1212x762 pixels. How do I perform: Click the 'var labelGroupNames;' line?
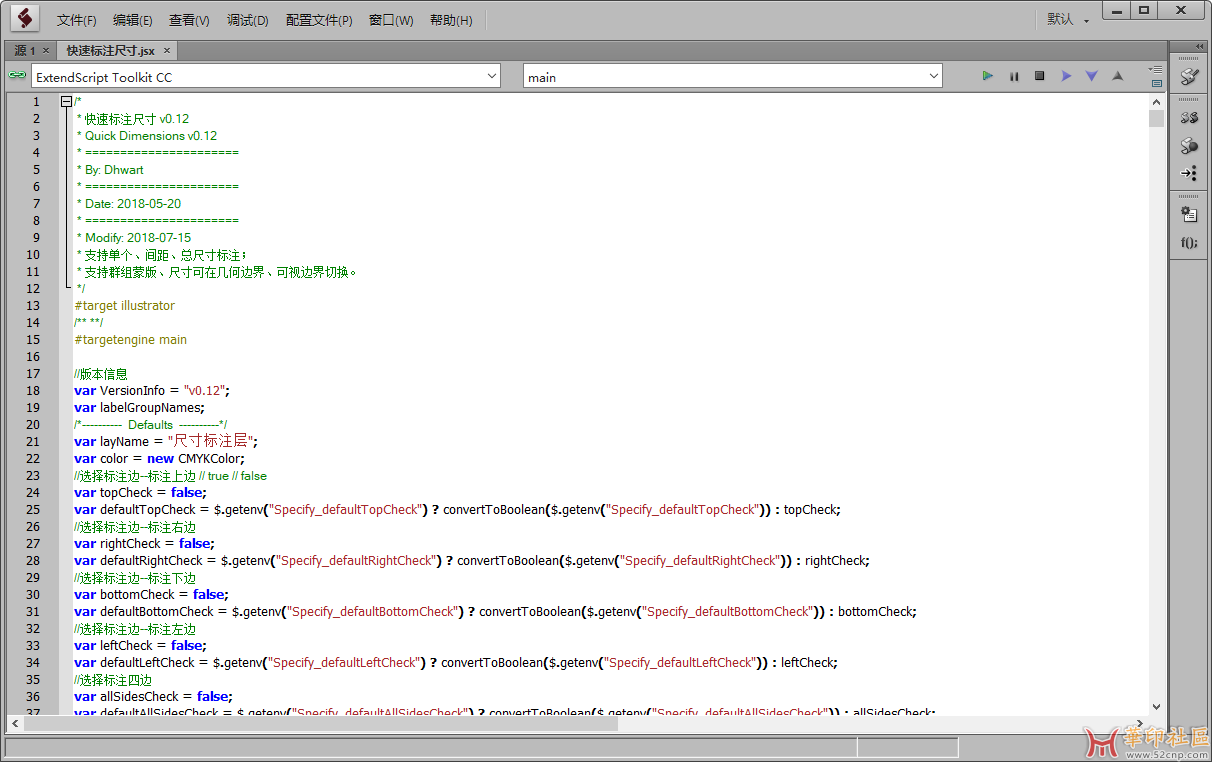click(139, 408)
